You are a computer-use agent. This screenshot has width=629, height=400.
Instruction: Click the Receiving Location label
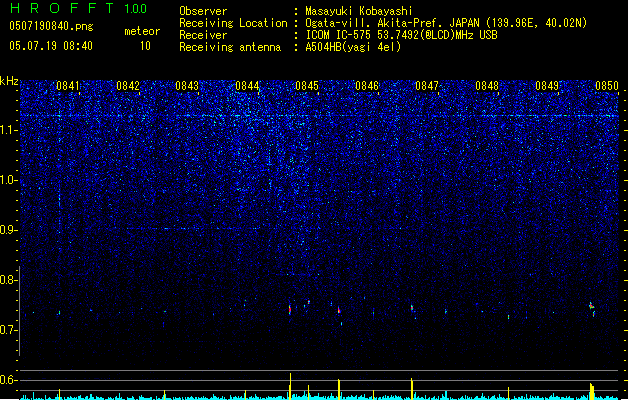pyautogui.click(x=233, y=23)
